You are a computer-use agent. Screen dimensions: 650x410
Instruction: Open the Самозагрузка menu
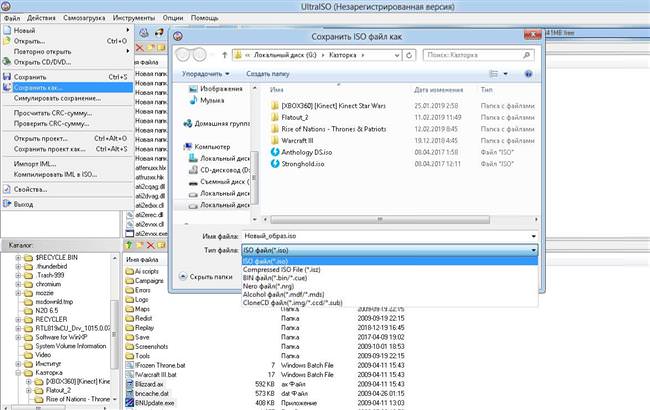coord(84,18)
